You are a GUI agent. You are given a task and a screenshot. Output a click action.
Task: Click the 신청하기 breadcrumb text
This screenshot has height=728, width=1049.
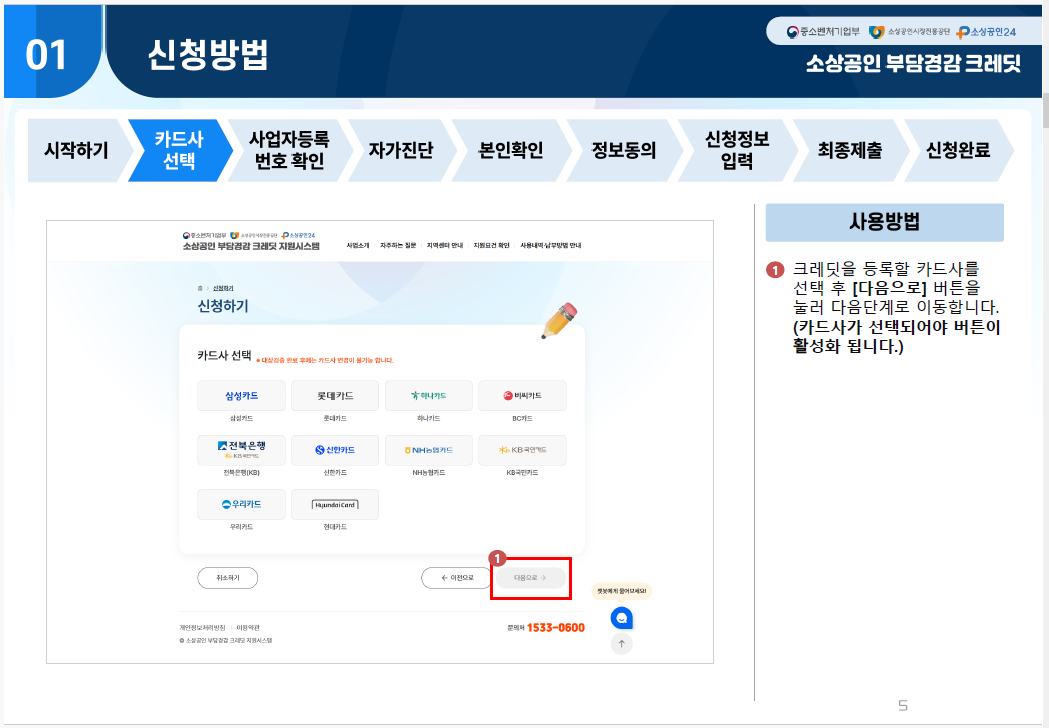coord(223,288)
